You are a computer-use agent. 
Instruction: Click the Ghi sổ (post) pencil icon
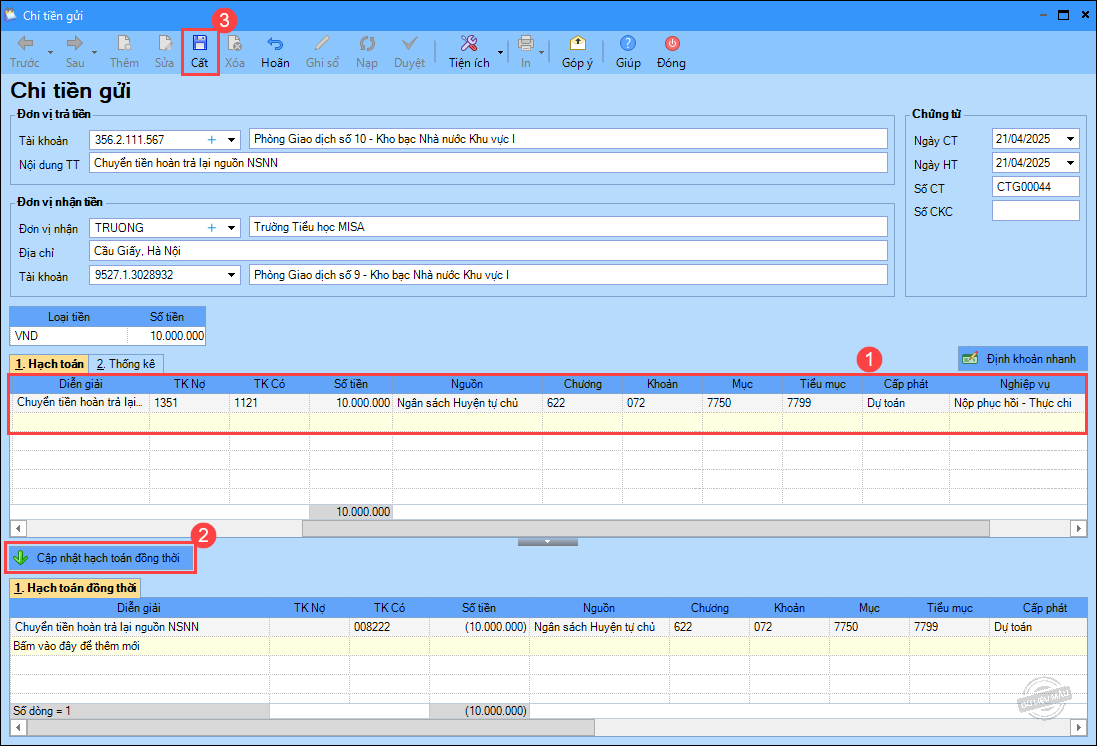(x=322, y=44)
